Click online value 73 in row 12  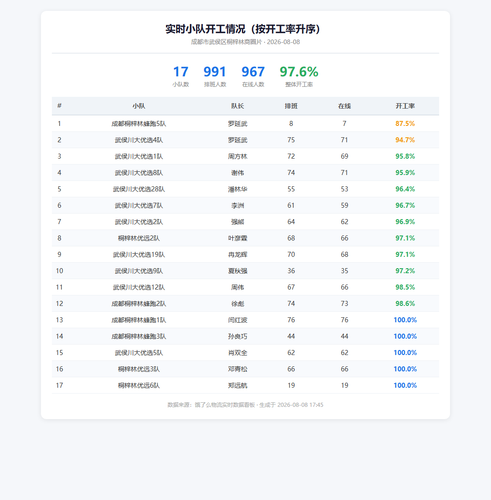point(344,303)
